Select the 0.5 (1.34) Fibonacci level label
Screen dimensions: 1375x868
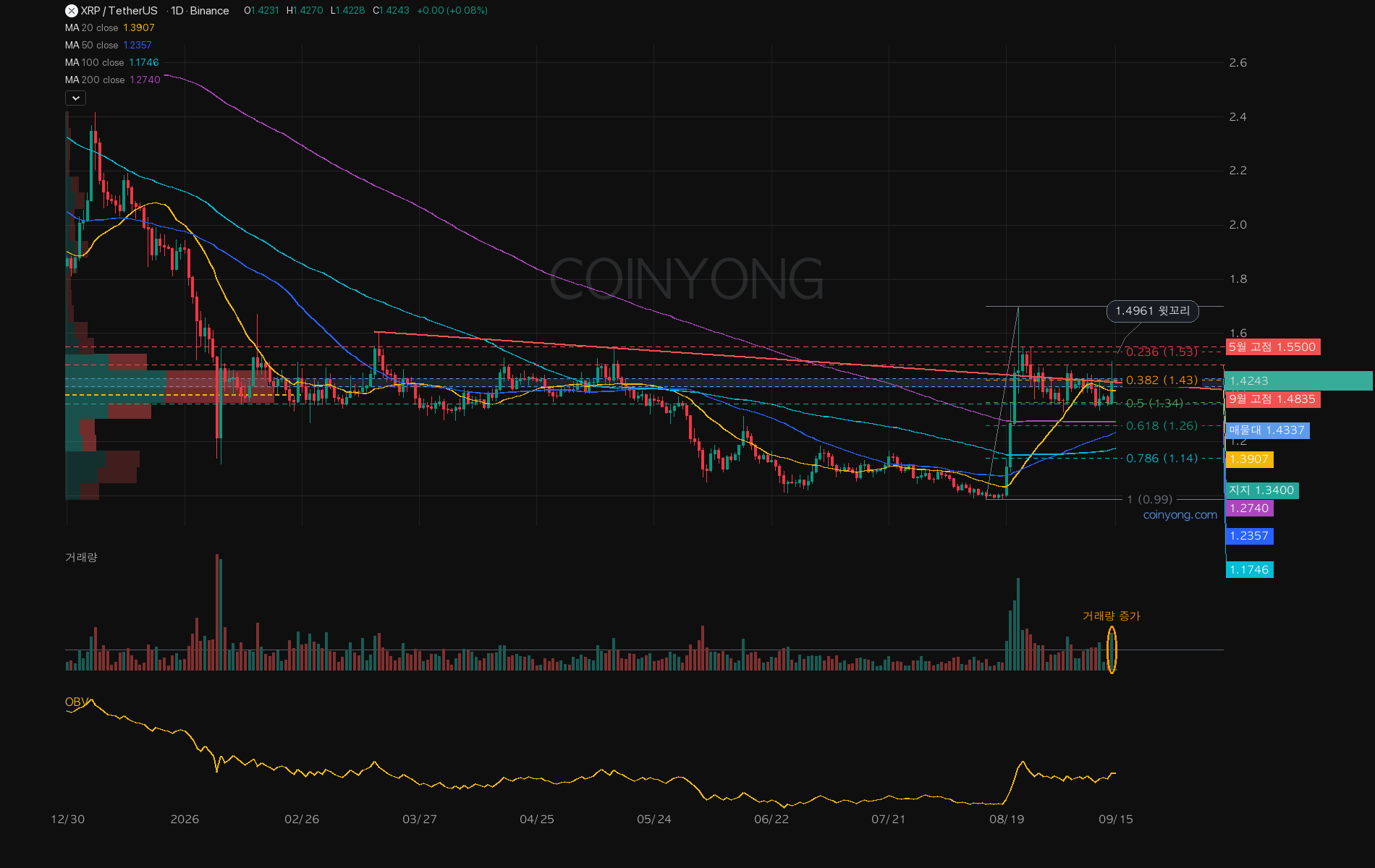pyautogui.click(x=1154, y=403)
